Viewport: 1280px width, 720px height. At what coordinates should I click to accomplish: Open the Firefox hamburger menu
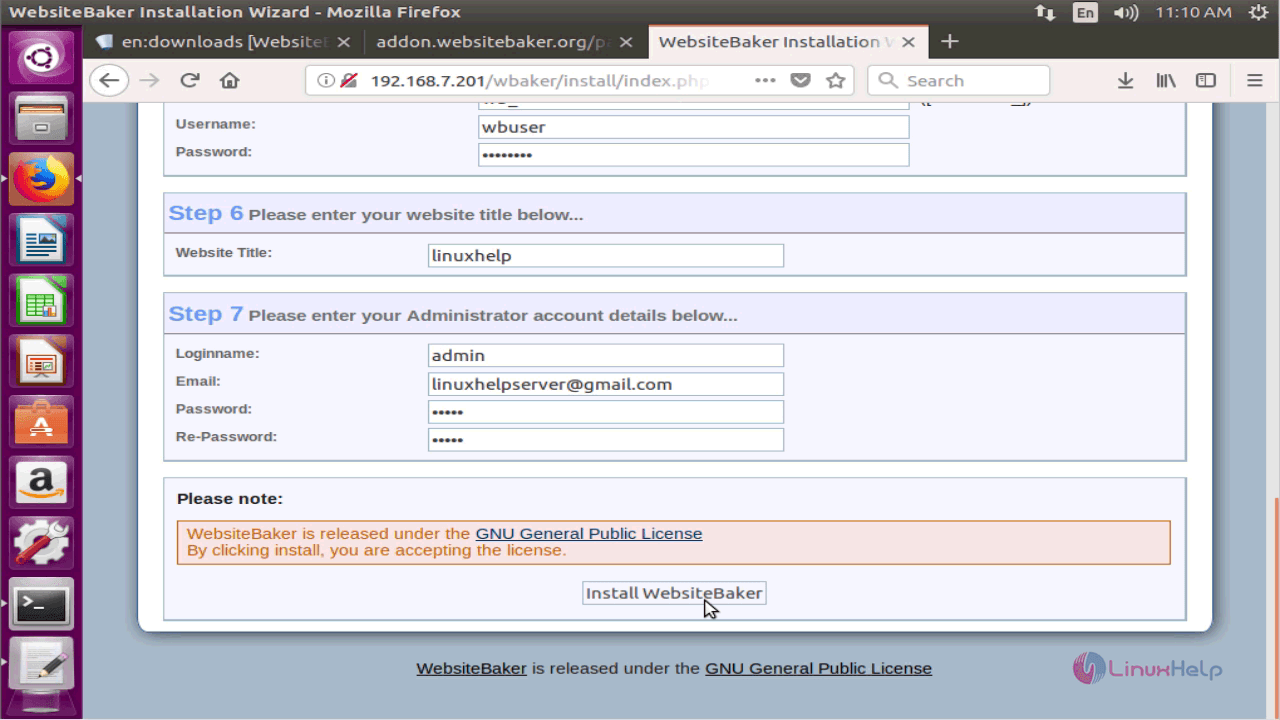[x=1254, y=81]
